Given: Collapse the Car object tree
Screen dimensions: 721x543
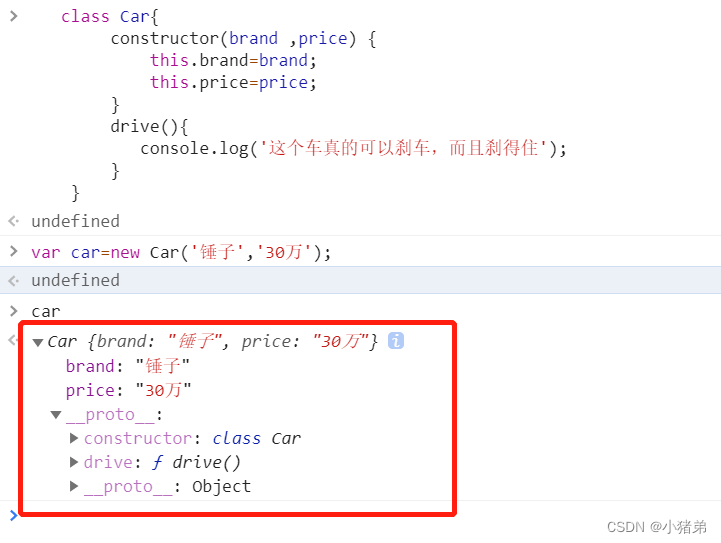Looking at the screenshot, I should [x=38, y=342].
